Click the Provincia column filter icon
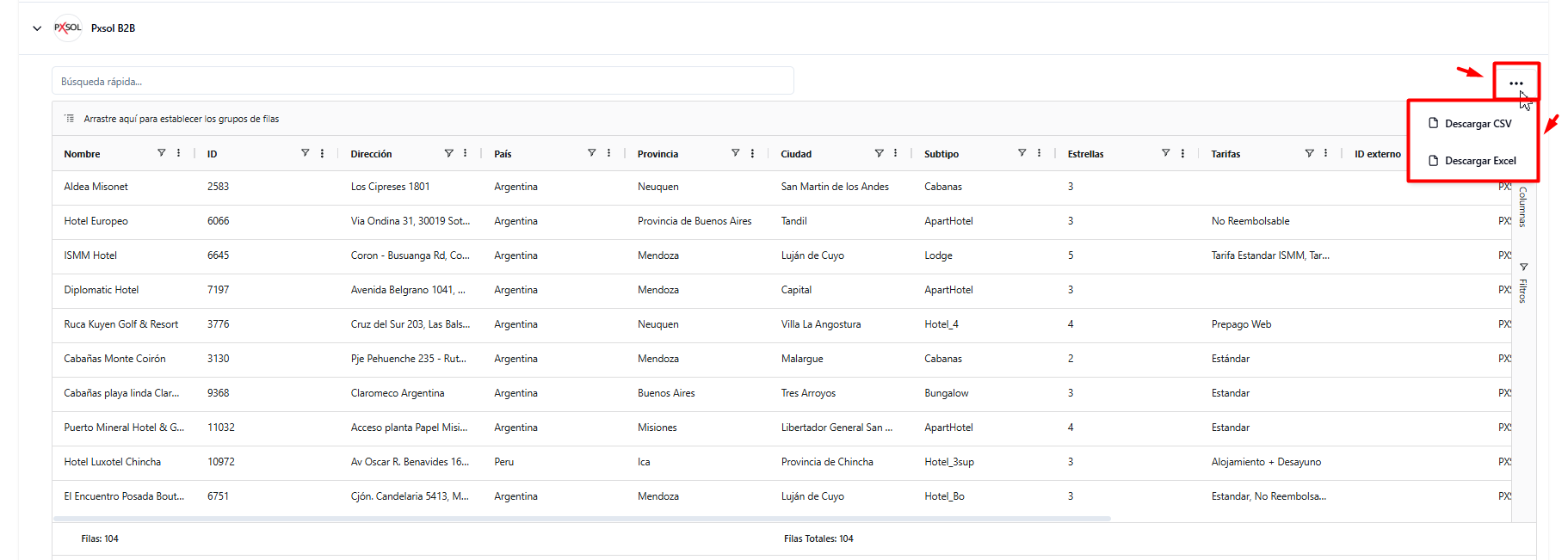Screen dimensions: 1568x560 [735, 153]
